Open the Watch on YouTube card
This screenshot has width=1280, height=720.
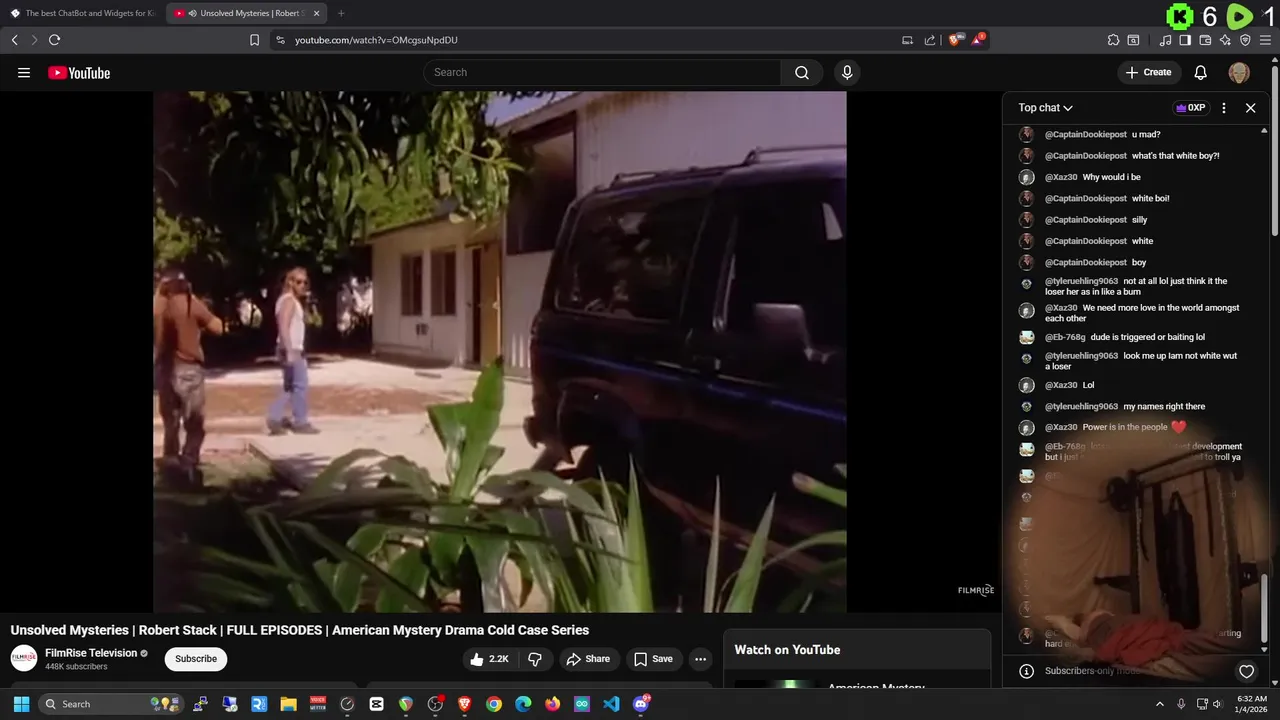857,659
